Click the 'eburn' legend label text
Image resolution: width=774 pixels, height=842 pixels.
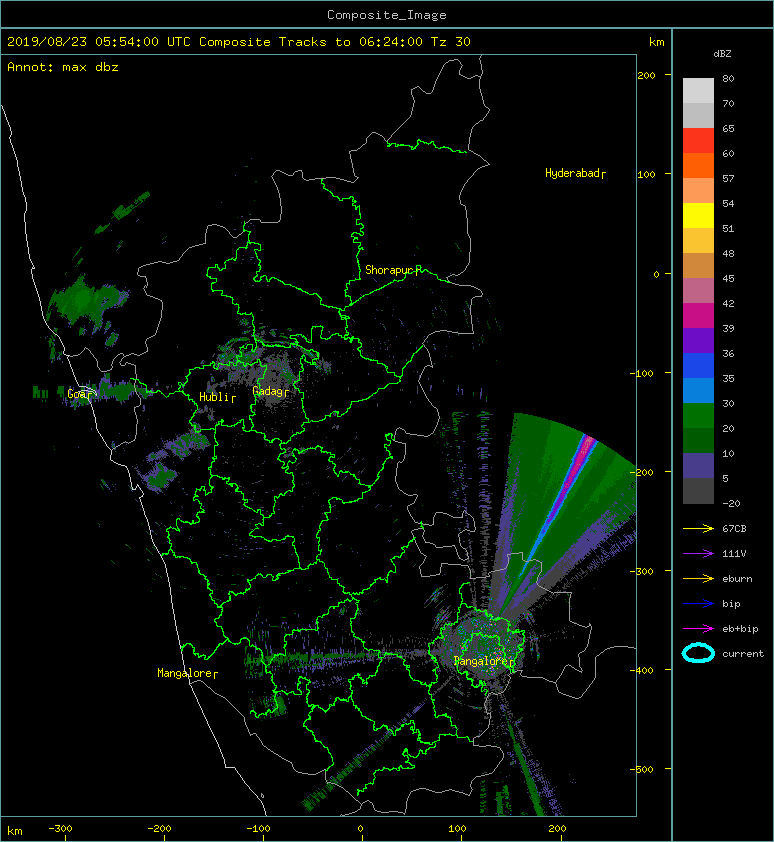pos(737,579)
